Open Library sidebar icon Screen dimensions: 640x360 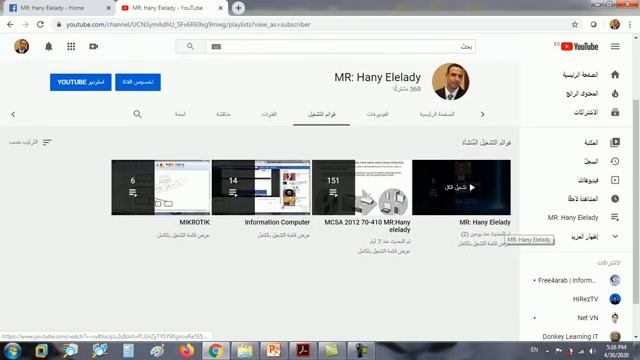615,142
